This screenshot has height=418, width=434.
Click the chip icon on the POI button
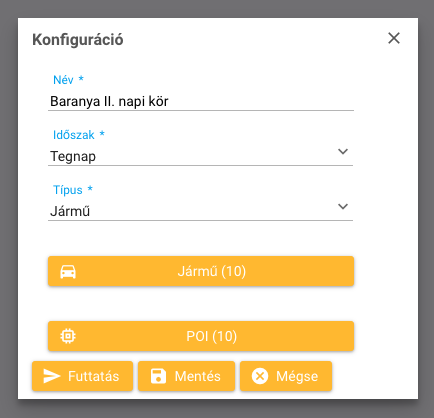coord(68,336)
